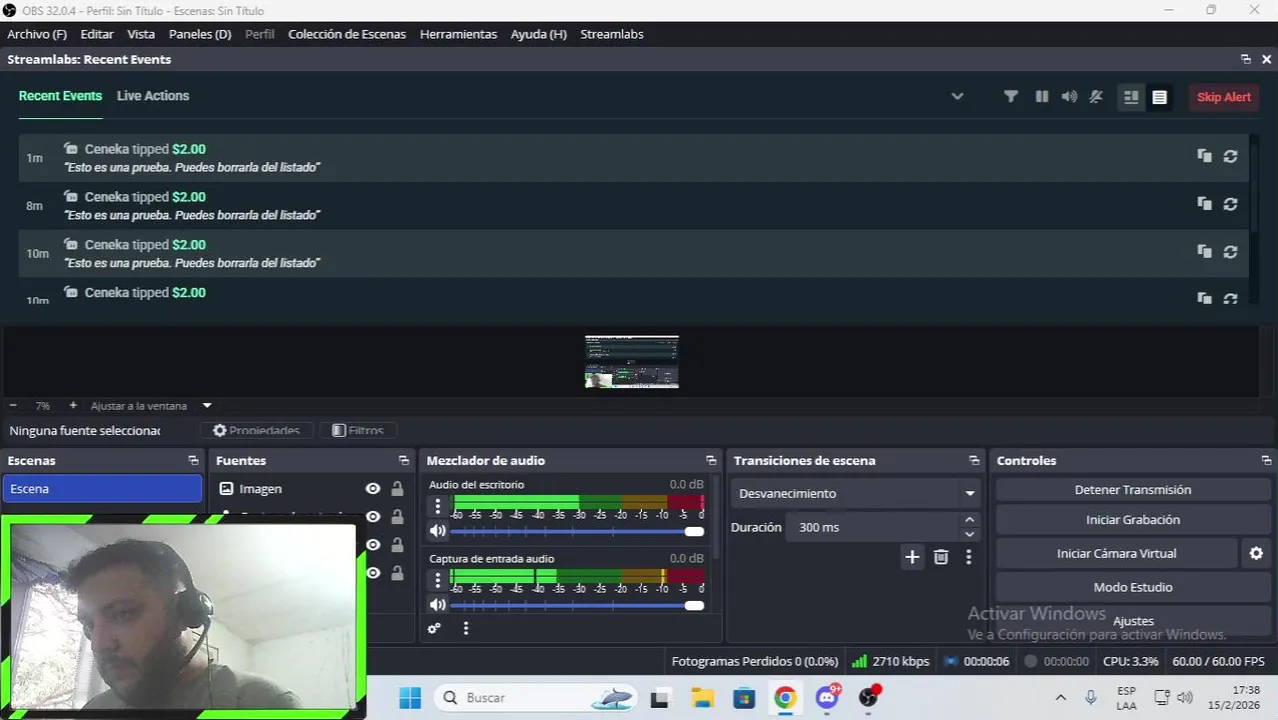Pop out the Mezclador de audio panel

pos(711,461)
